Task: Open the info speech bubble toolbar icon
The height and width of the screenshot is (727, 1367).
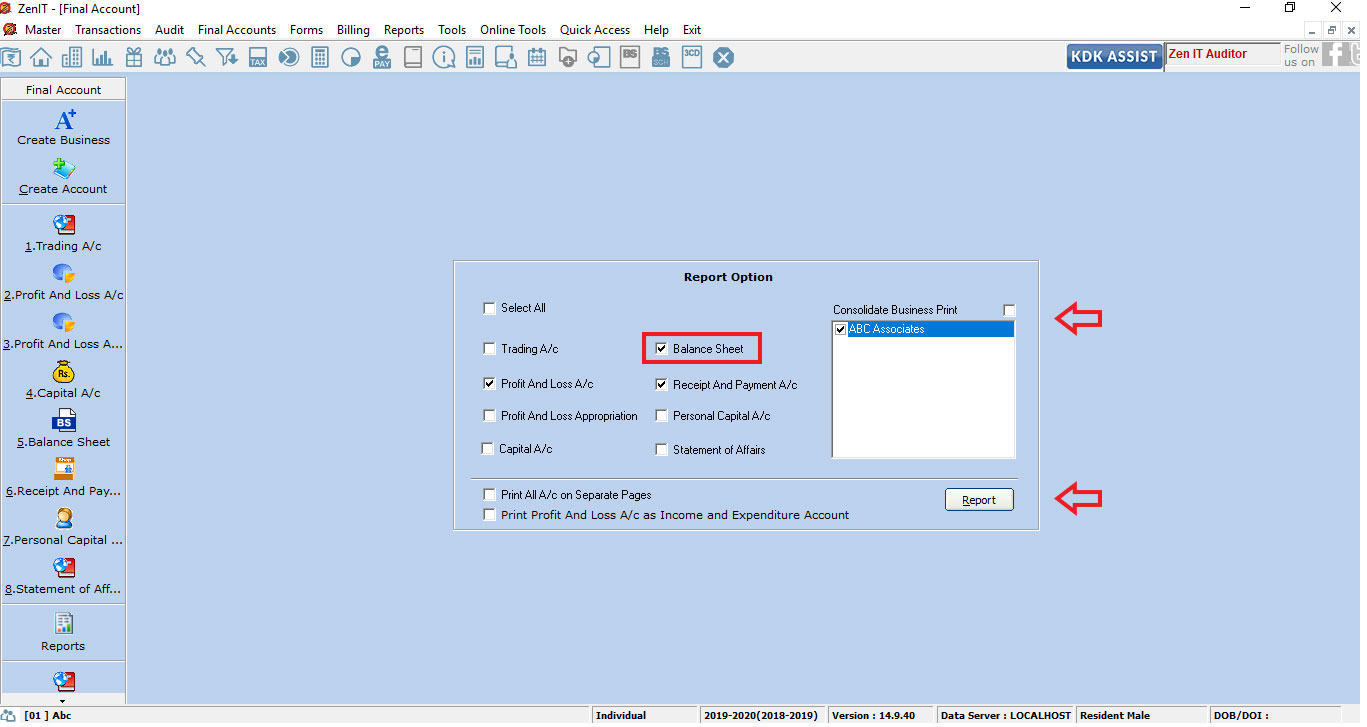Action: (x=444, y=57)
